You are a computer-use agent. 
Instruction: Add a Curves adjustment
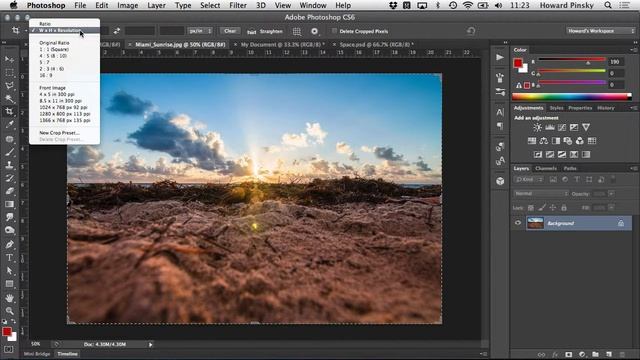(x=562, y=127)
